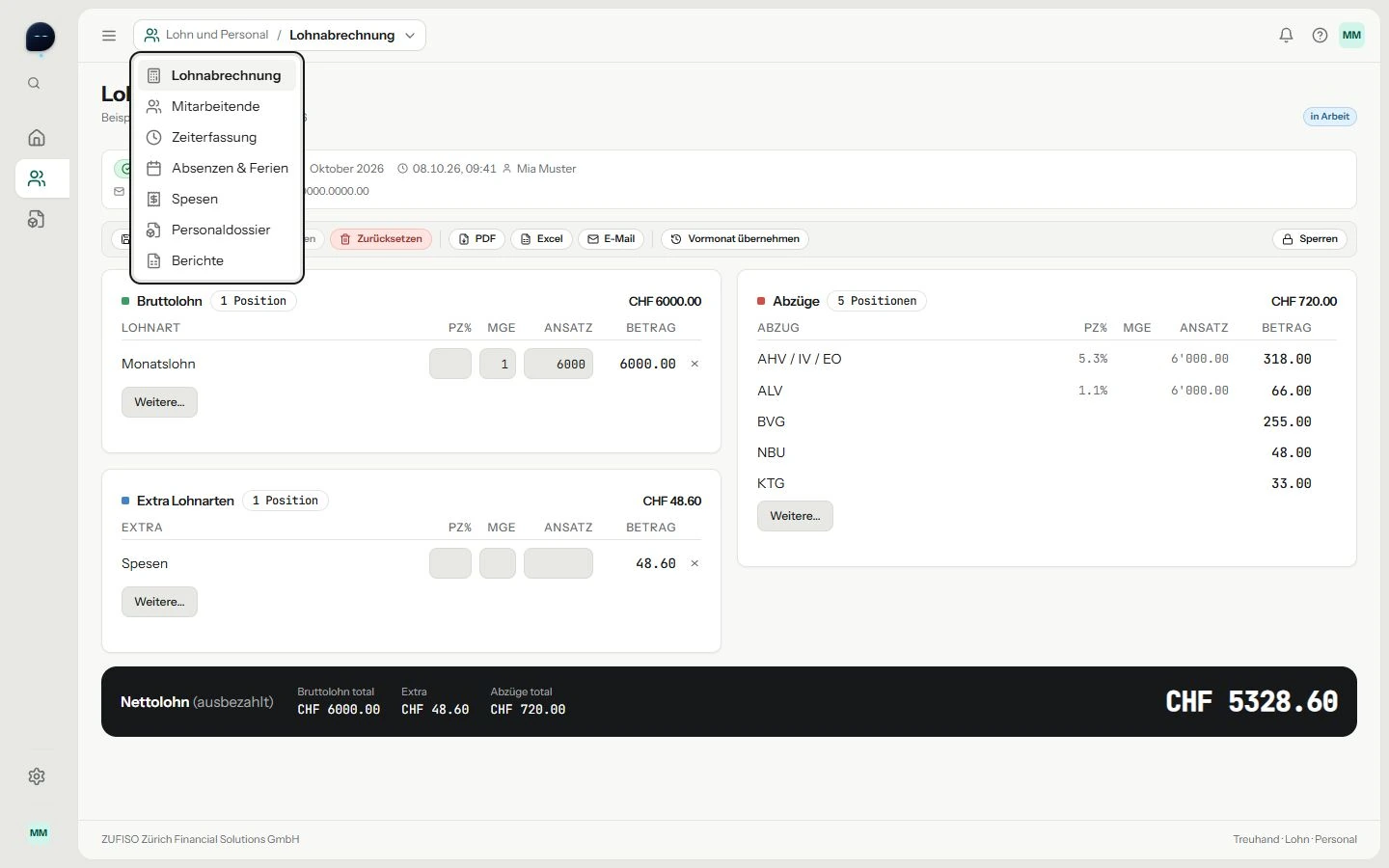Click Weitere... under Bruttolohn
Screen dimensions: 1389x868
[159, 402]
